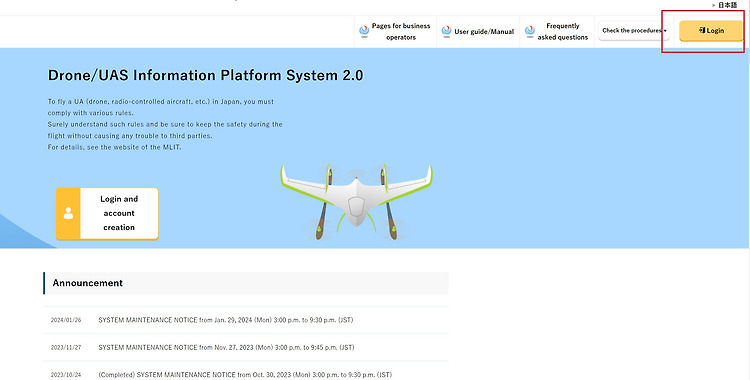Switch language to 日本語
The height and width of the screenshot is (380, 750).
728,5
